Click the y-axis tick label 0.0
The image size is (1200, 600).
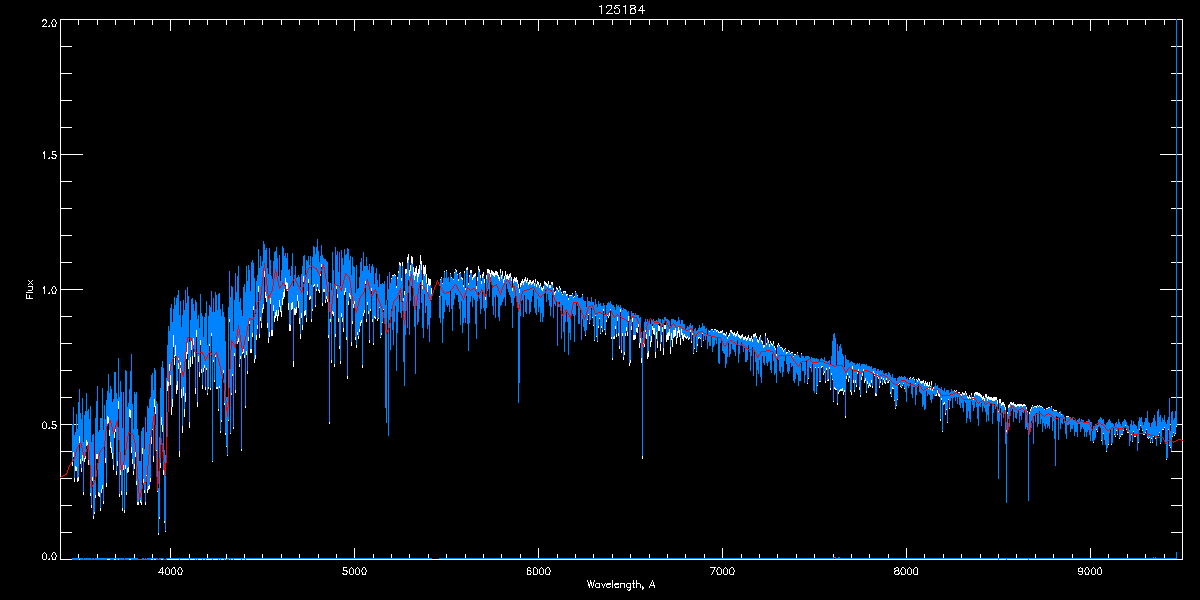pos(48,556)
